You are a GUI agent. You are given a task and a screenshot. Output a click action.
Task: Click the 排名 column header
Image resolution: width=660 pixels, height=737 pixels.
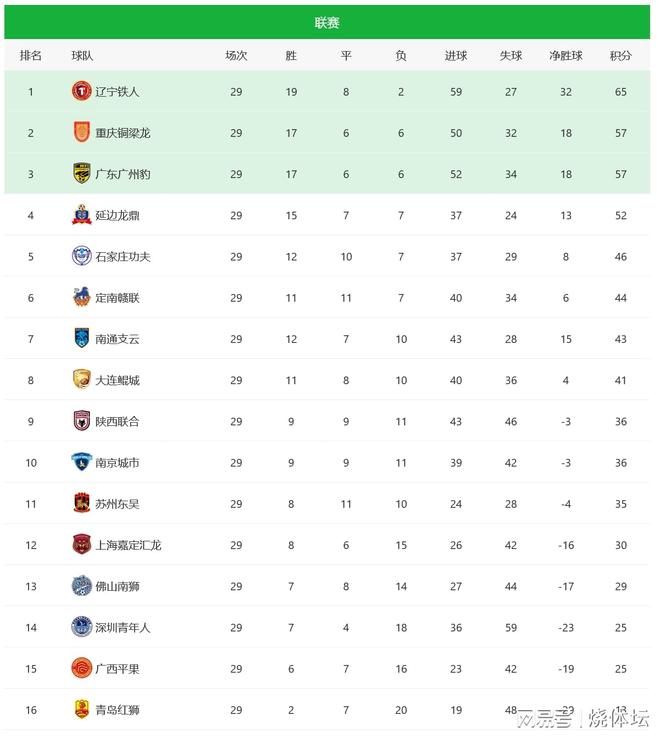coord(31,56)
